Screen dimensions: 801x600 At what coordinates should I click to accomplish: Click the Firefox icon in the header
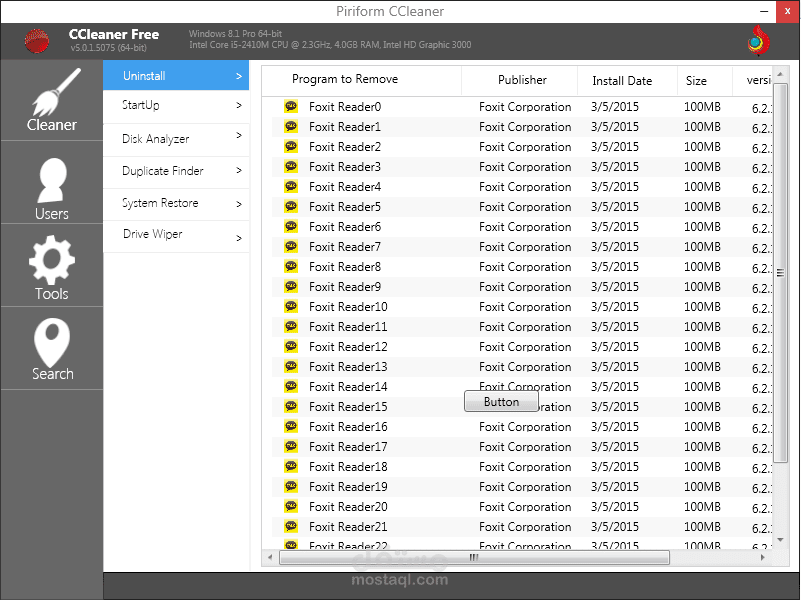click(x=757, y=40)
